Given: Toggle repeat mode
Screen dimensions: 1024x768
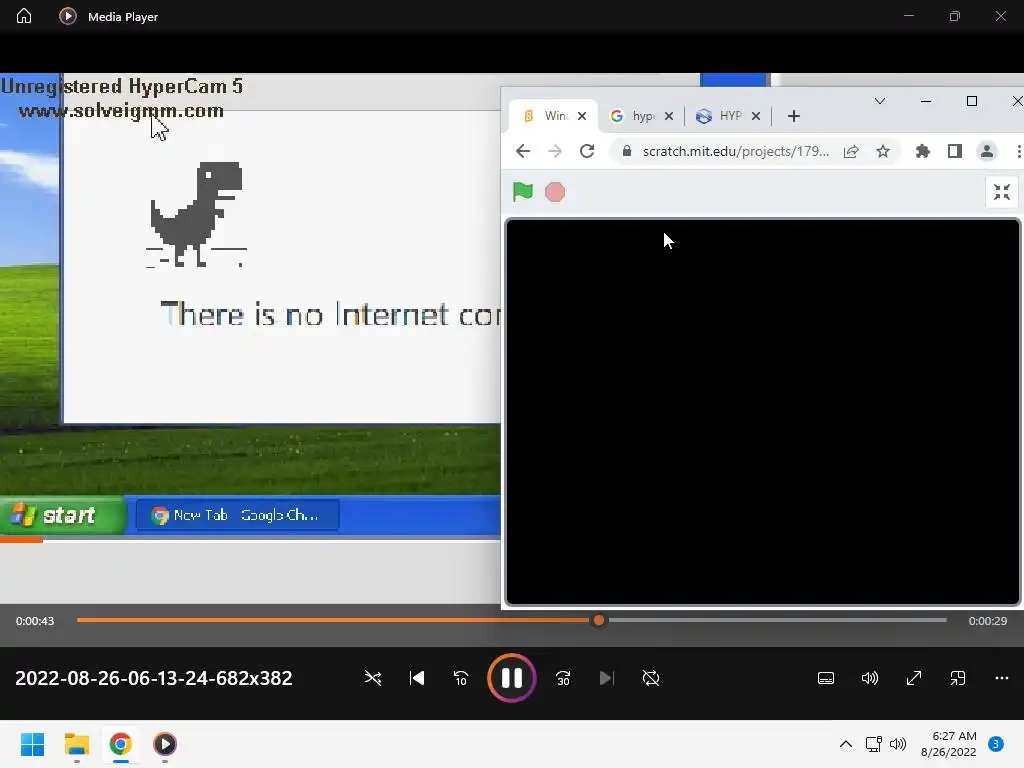Looking at the screenshot, I should tap(650, 678).
